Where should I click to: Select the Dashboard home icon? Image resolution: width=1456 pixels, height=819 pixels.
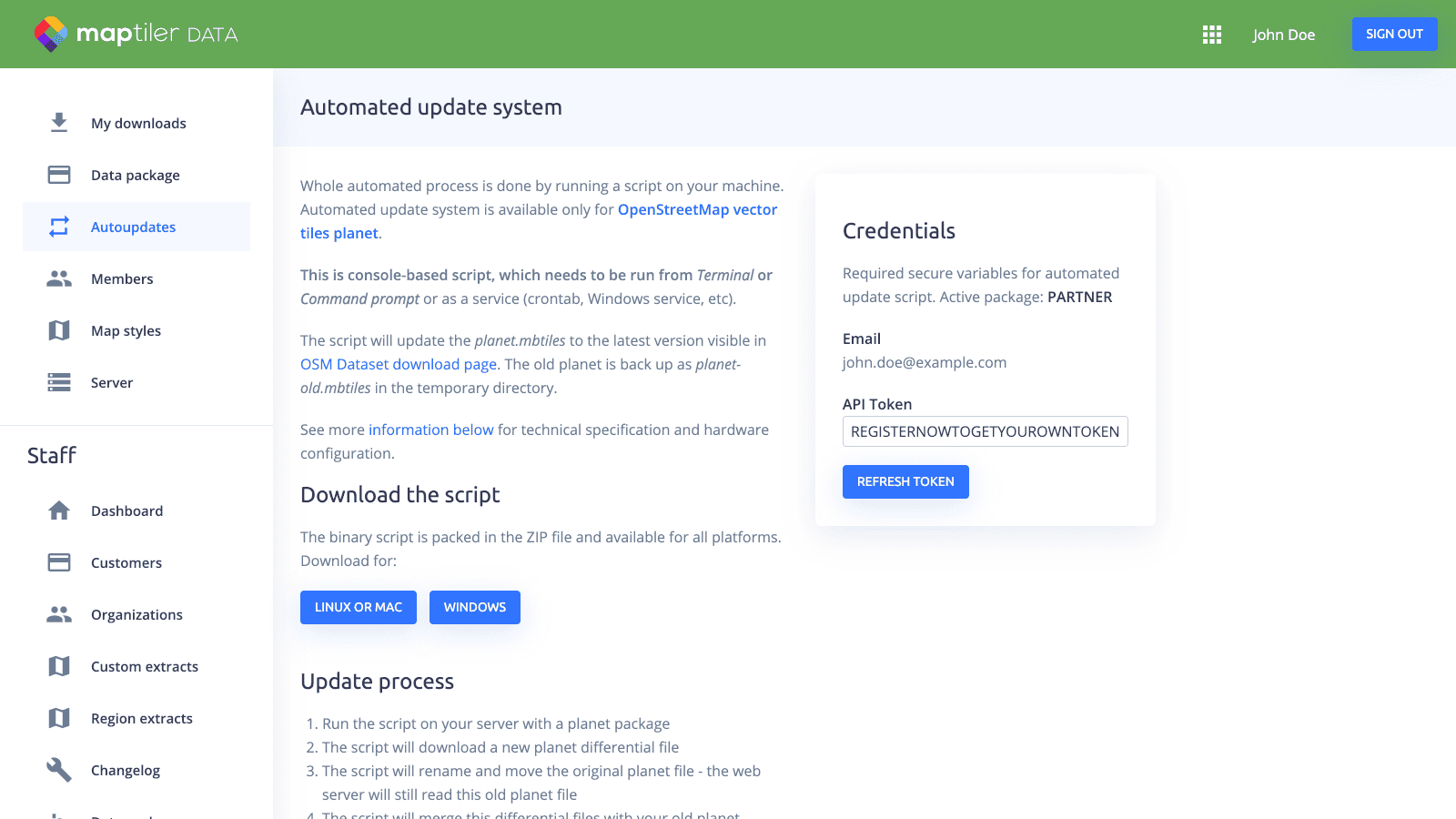pyautogui.click(x=58, y=511)
